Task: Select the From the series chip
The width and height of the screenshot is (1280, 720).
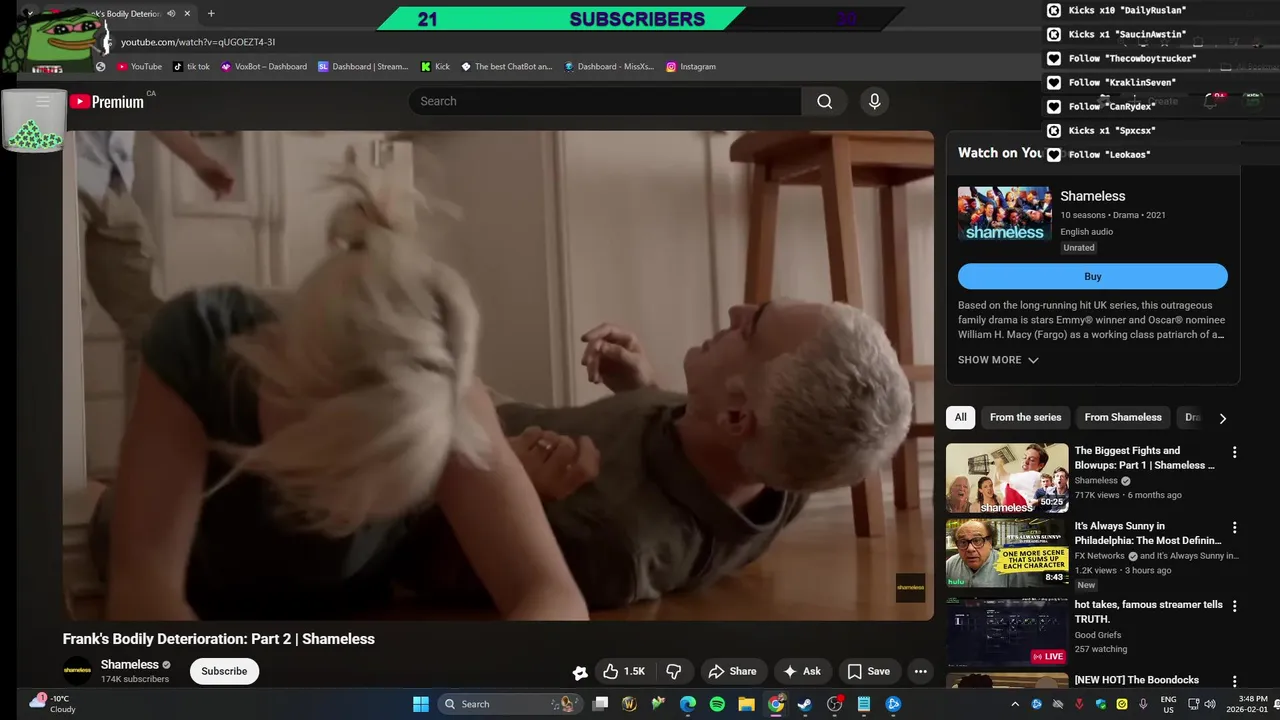Action: 1025,417
